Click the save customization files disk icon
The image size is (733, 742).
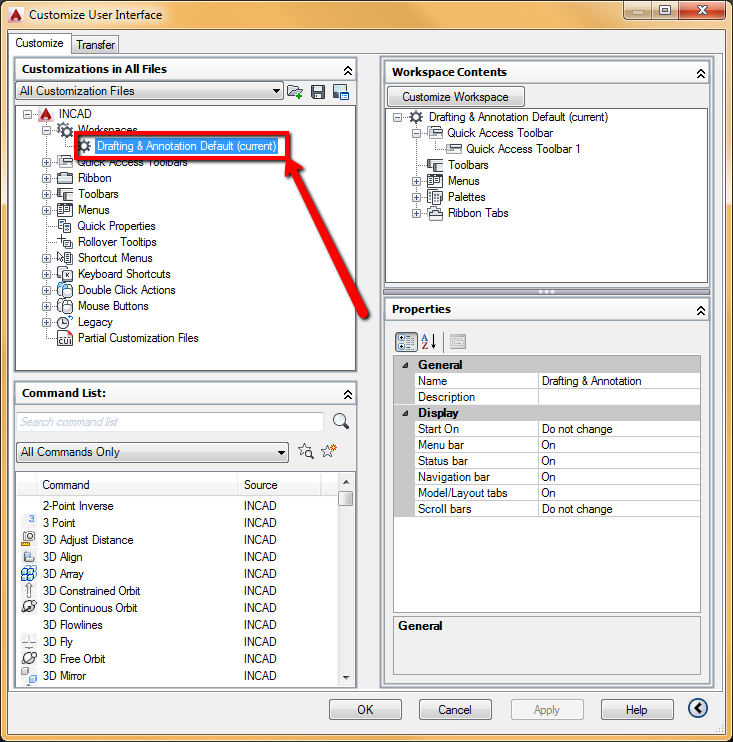click(318, 91)
